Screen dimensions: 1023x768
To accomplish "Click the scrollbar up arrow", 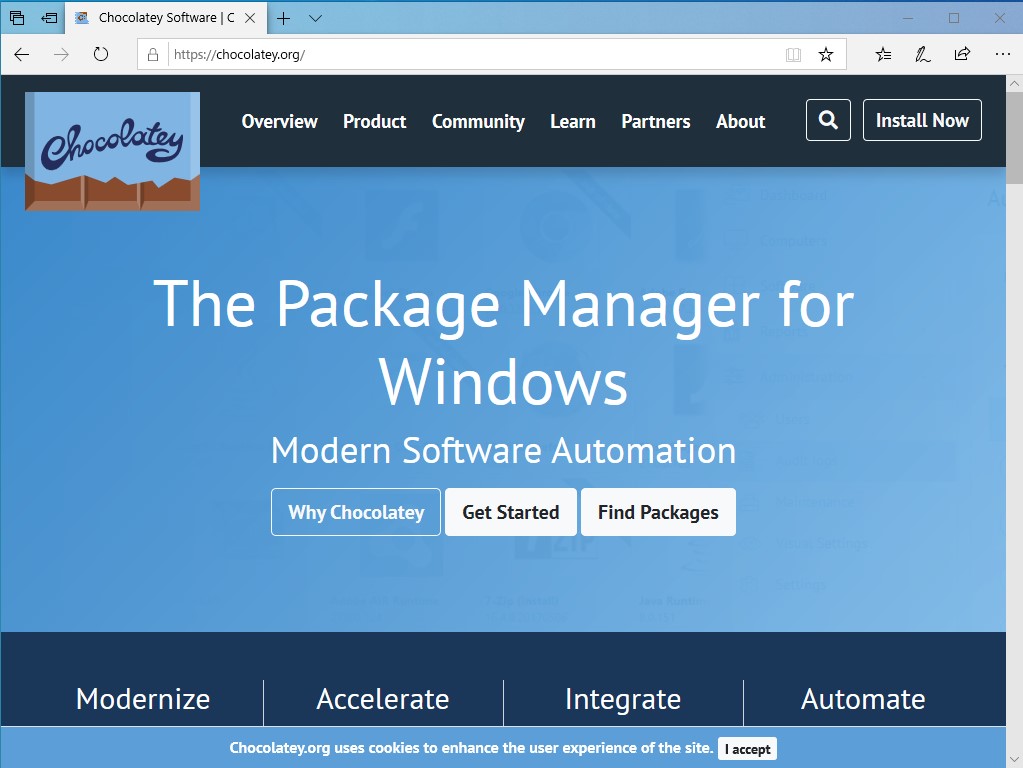I will pyautogui.click(x=1014, y=84).
